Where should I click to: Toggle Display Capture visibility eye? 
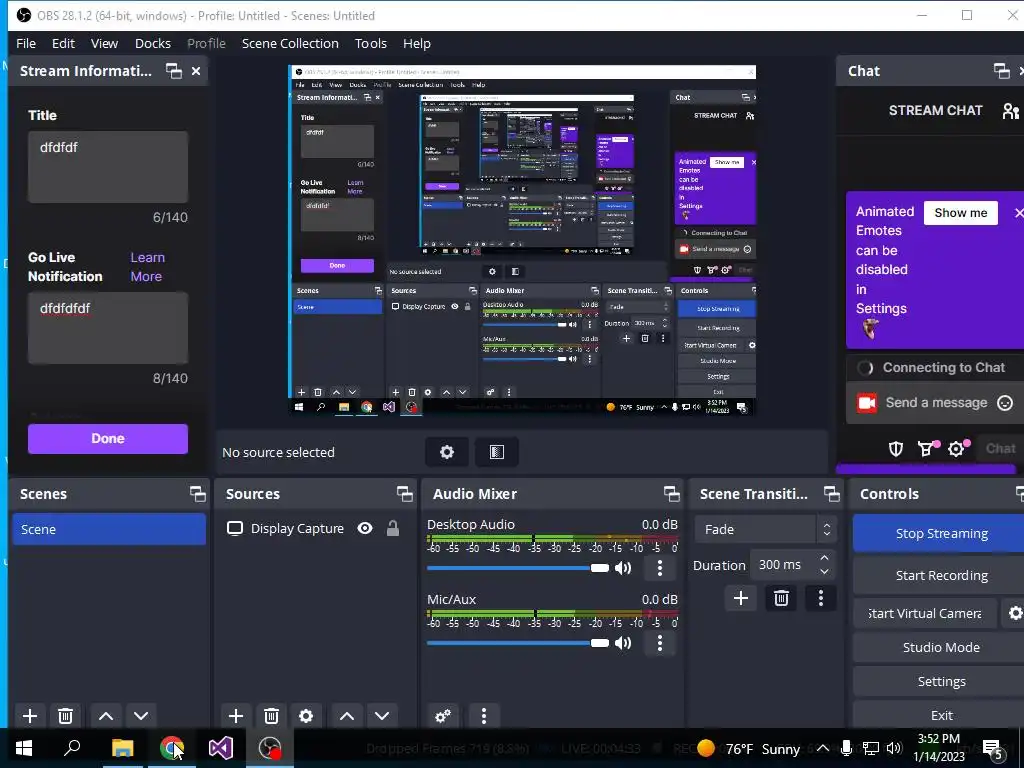365,528
